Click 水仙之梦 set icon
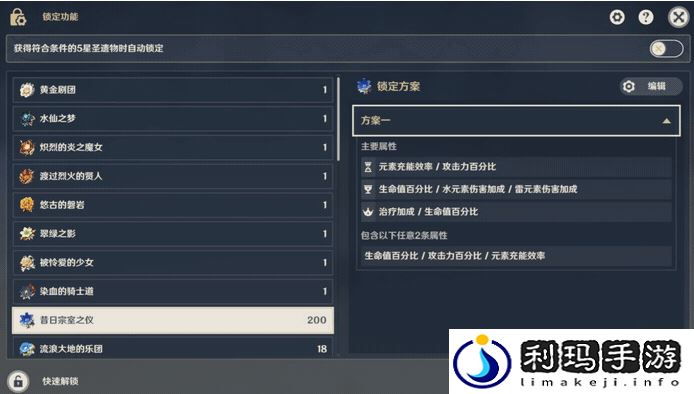Screen dimensions: 694x394 (27, 119)
